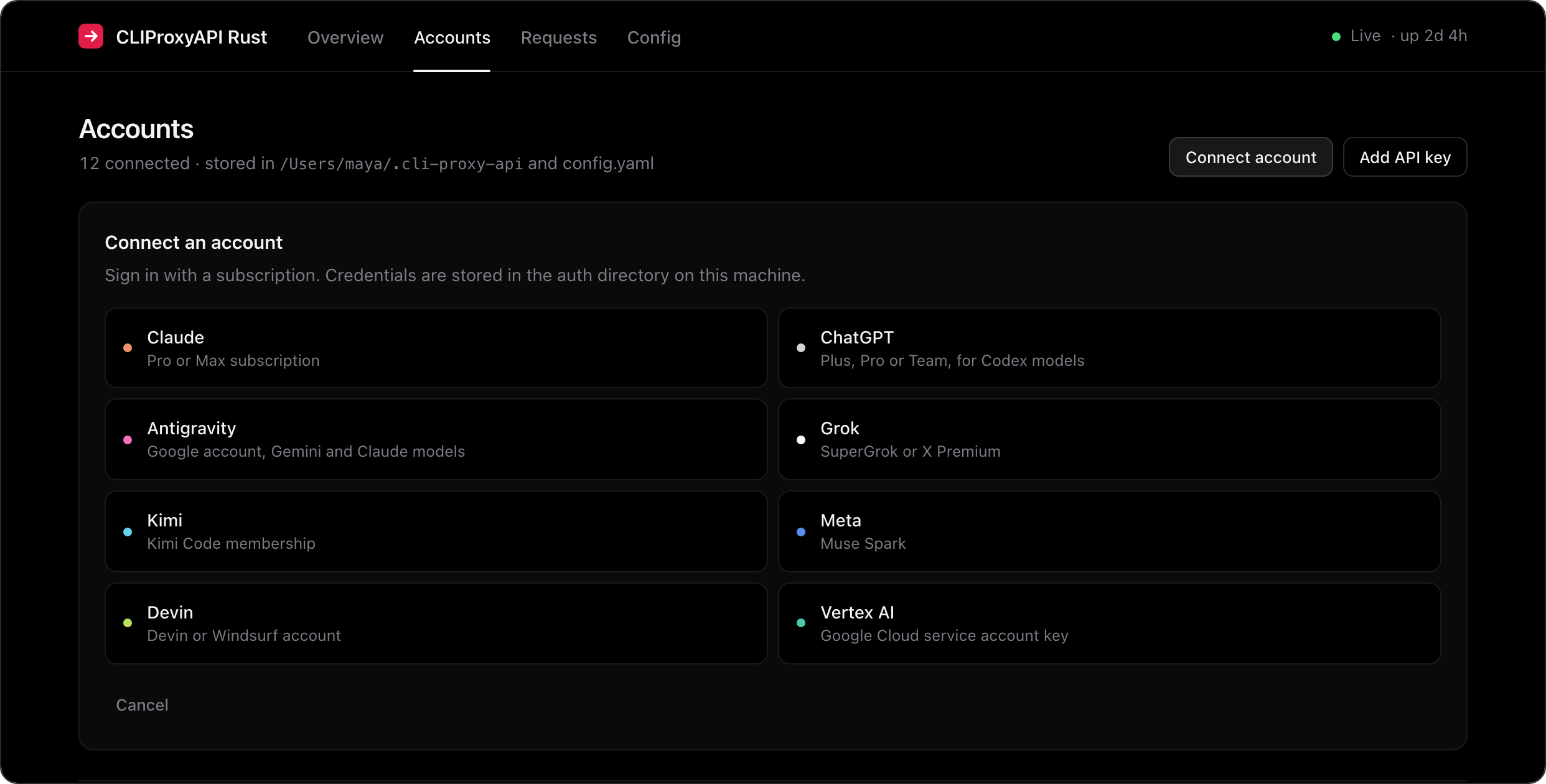
Task: Click 'Pro or Max subscription' text
Action: point(233,361)
